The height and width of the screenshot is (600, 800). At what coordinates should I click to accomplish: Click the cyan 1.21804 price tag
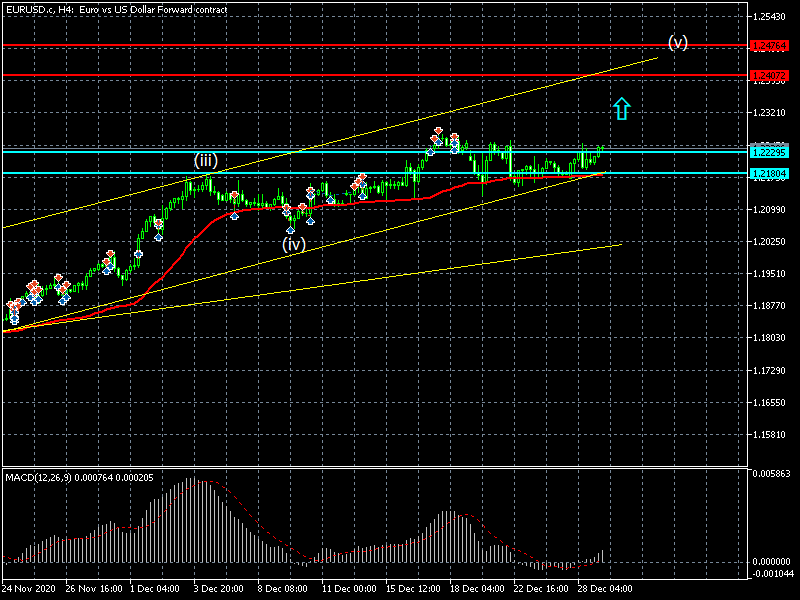click(770, 174)
